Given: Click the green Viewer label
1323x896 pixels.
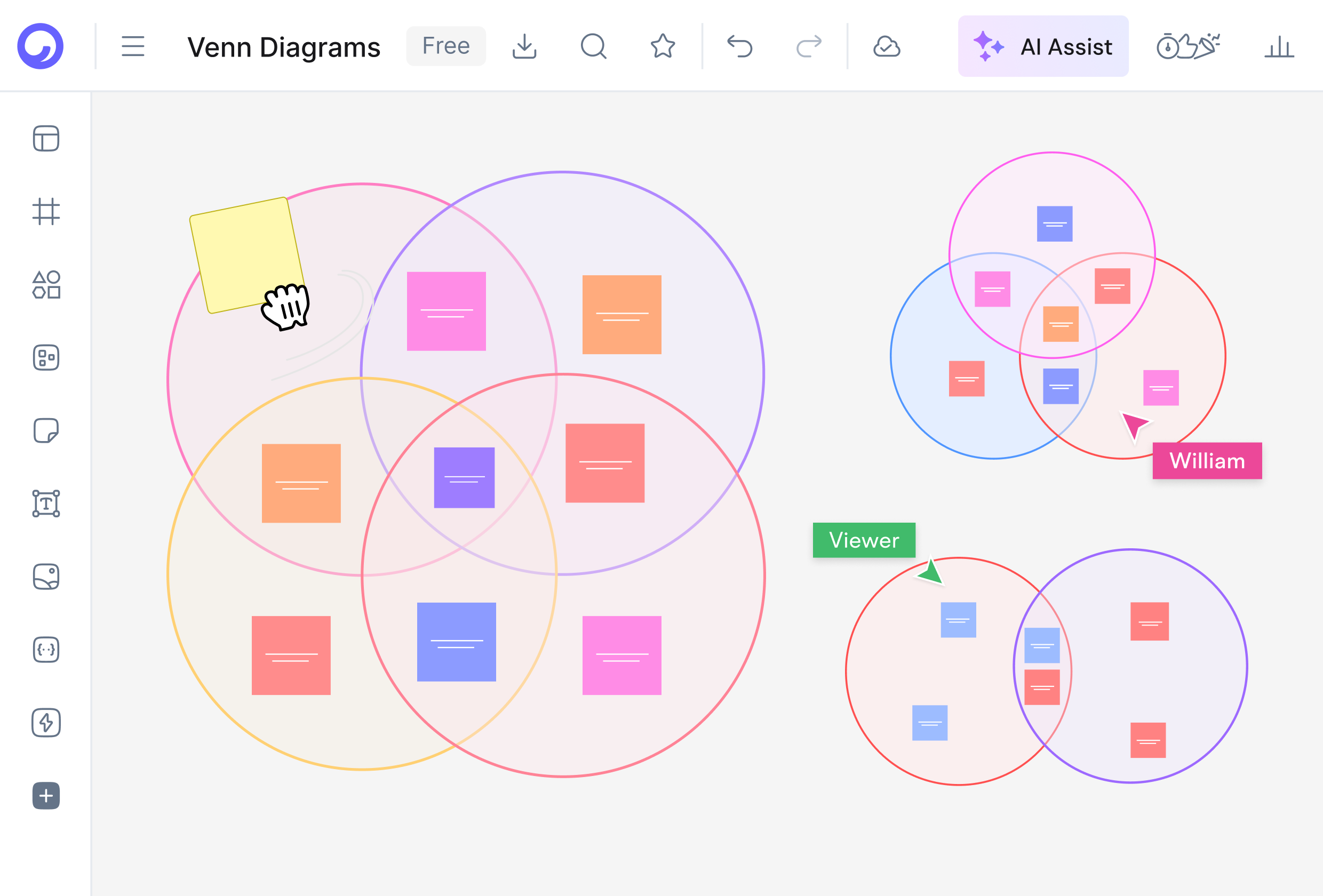Looking at the screenshot, I should click(864, 540).
